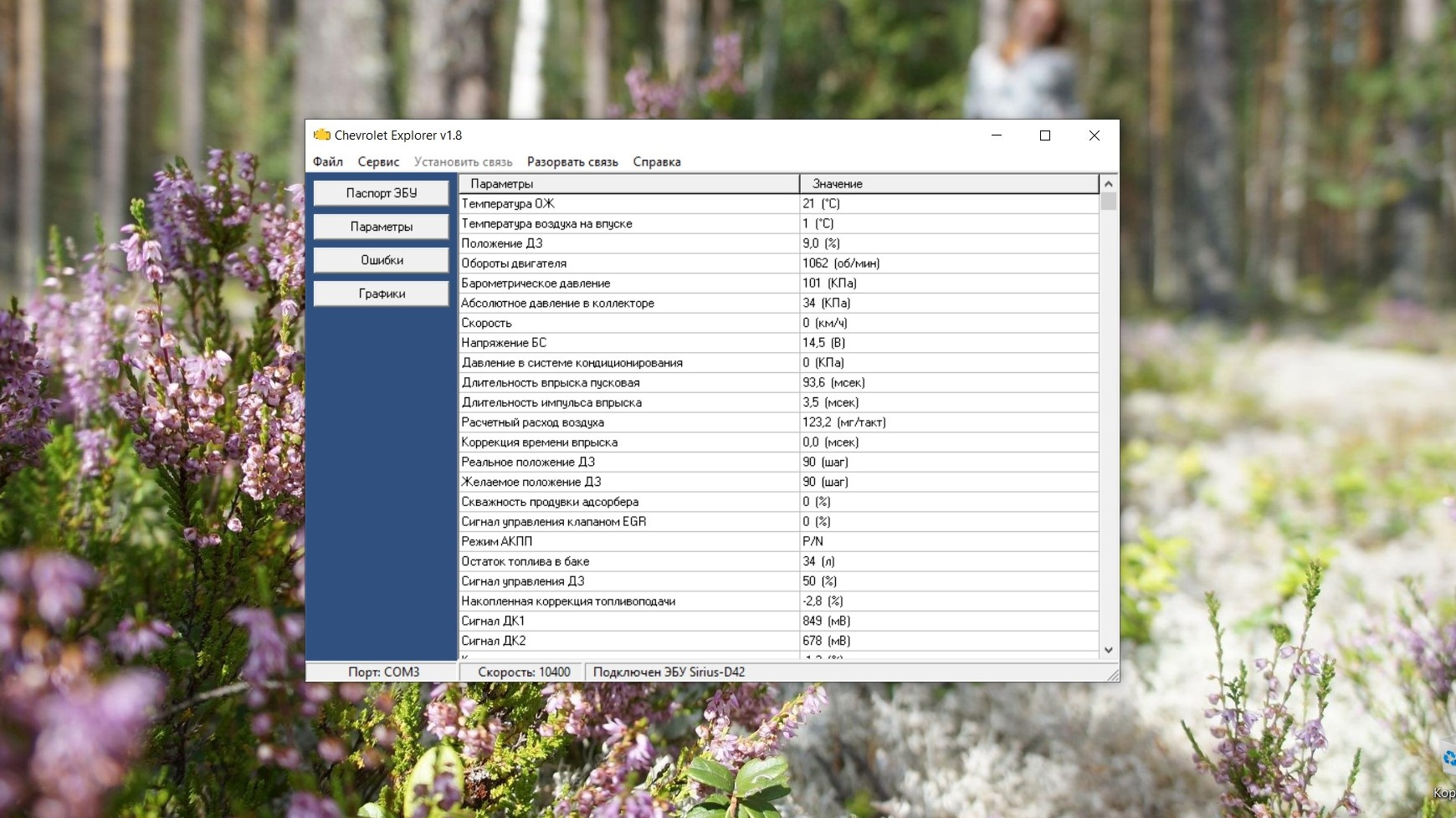Select the Положение ДЗ parameter
1456x818 pixels.
tap(779, 243)
